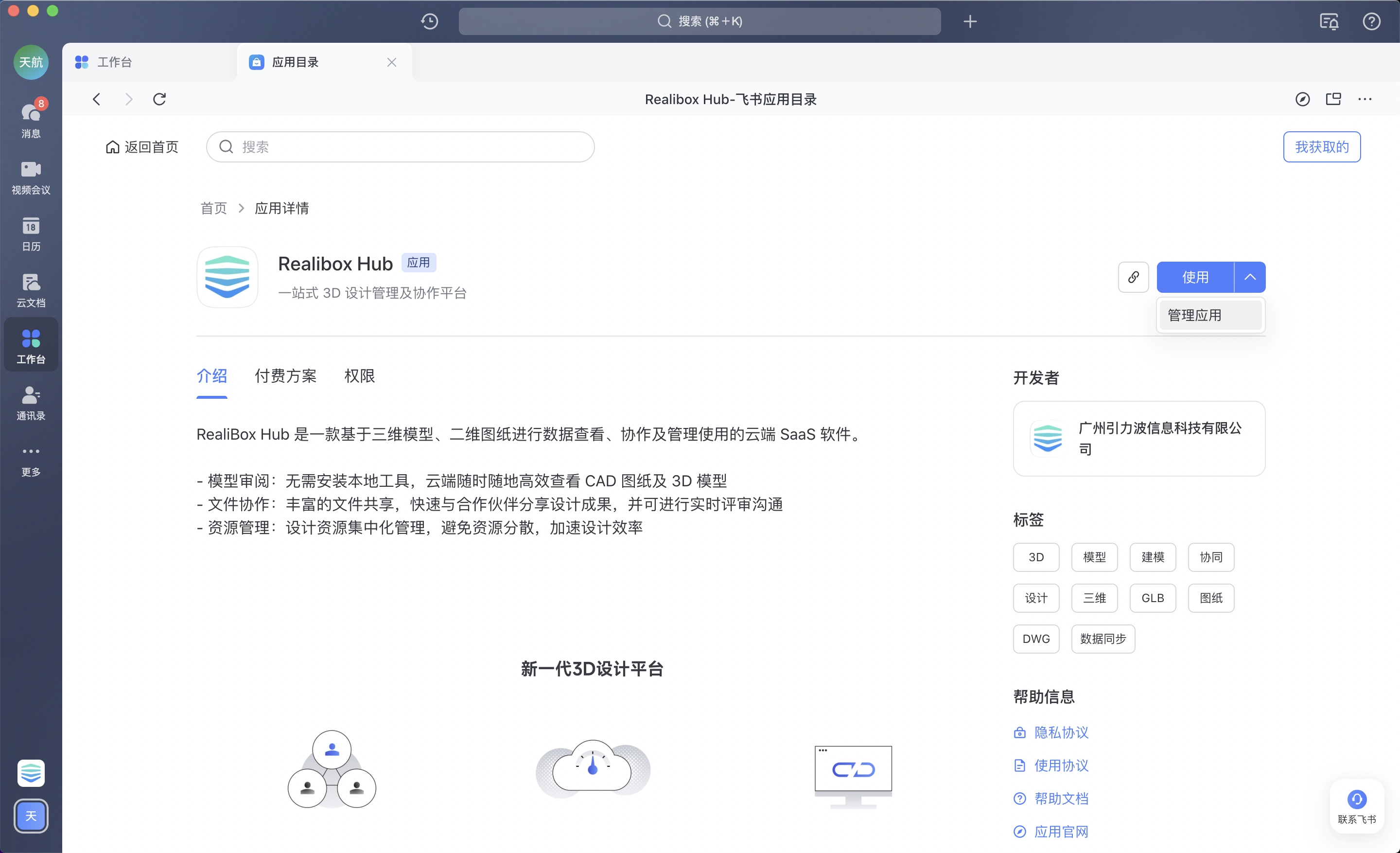The image size is (1400, 853).
Task: Select the 介绍 tab
Action: click(211, 376)
